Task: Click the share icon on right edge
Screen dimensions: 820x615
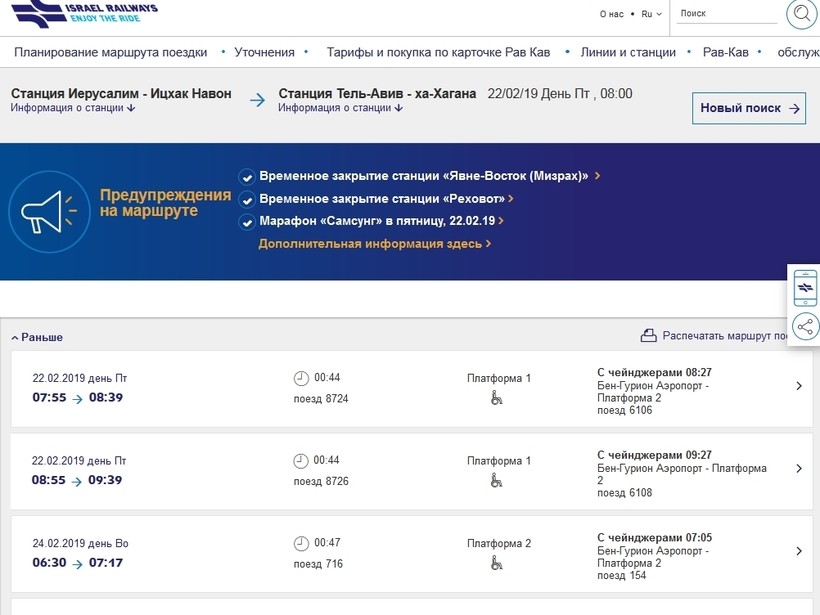Action: [x=805, y=326]
